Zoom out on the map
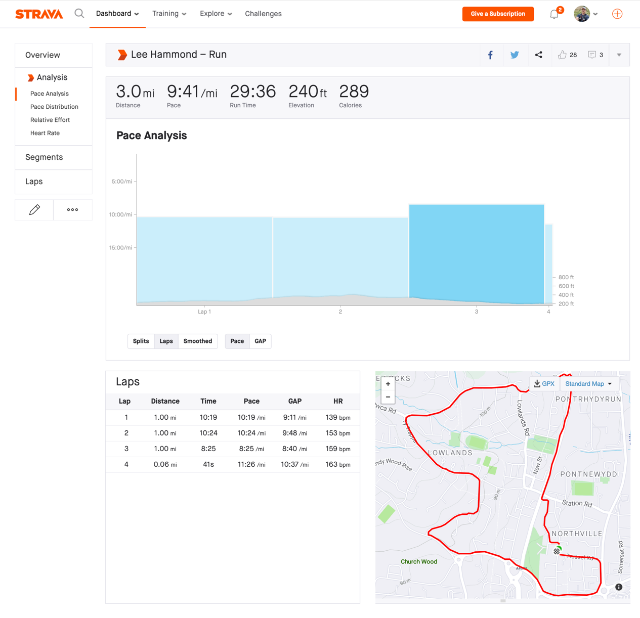Image resolution: width=640 pixels, height=618 pixels. point(388,397)
